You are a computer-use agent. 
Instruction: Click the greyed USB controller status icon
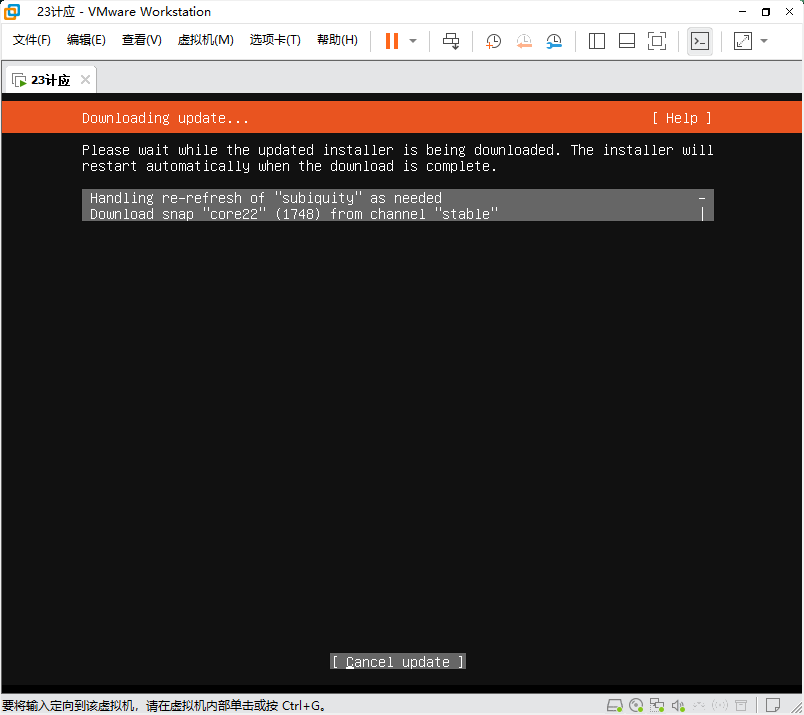[699, 706]
